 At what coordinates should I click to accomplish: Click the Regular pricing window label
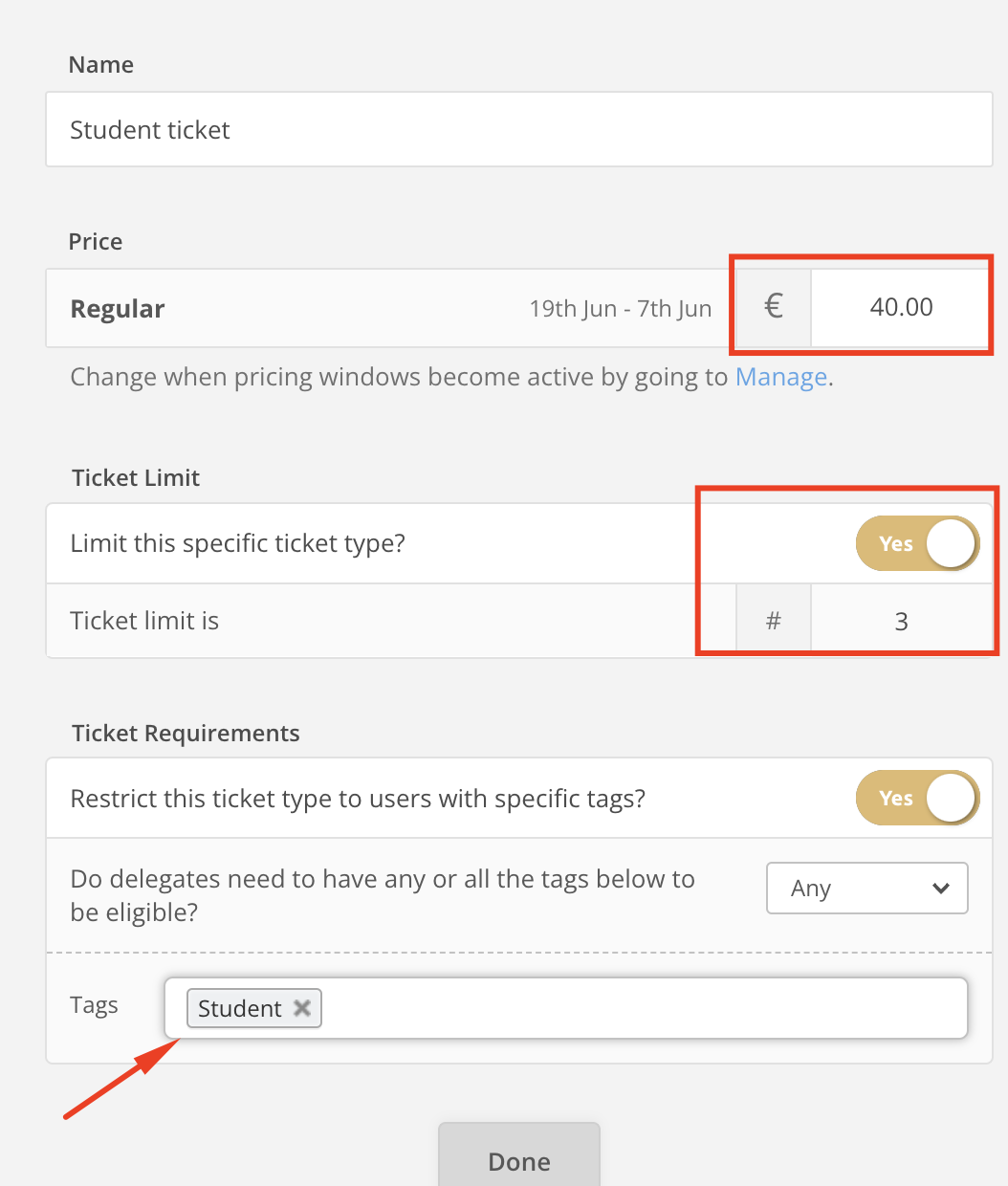point(118,309)
